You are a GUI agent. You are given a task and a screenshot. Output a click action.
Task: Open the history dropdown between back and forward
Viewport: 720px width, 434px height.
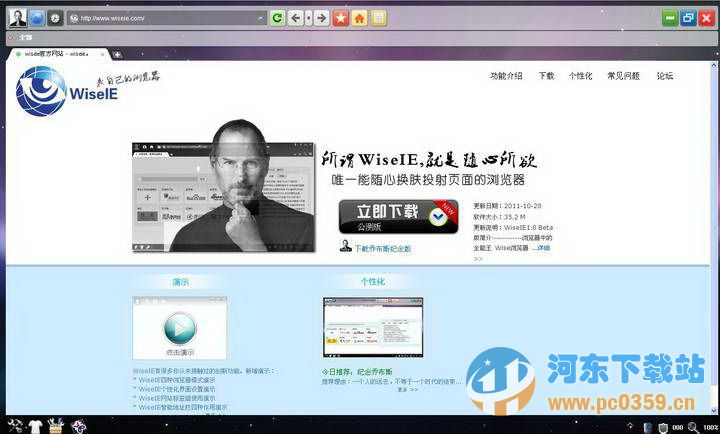pyautogui.click(x=309, y=18)
